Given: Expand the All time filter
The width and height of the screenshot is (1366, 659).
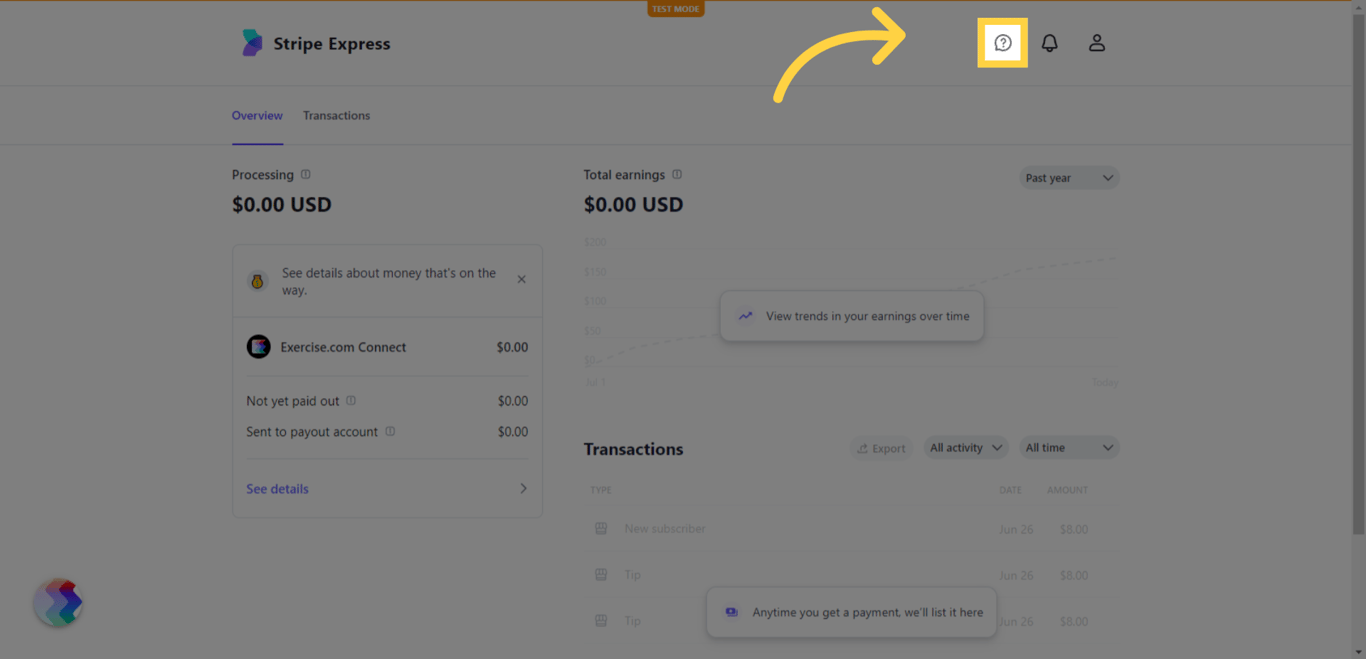Looking at the screenshot, I should 1068,448.
